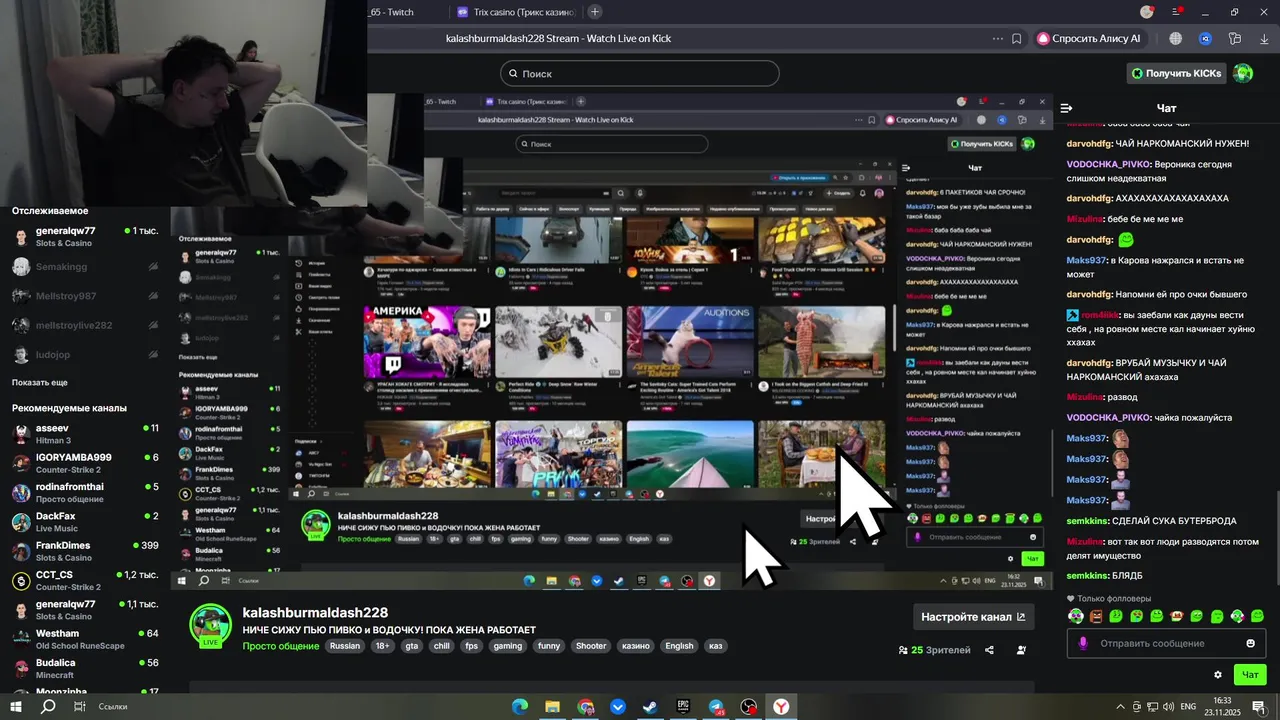The image size is (1280, 720).
Task: Click Получить KICKs button
Action: point(1176,73)
